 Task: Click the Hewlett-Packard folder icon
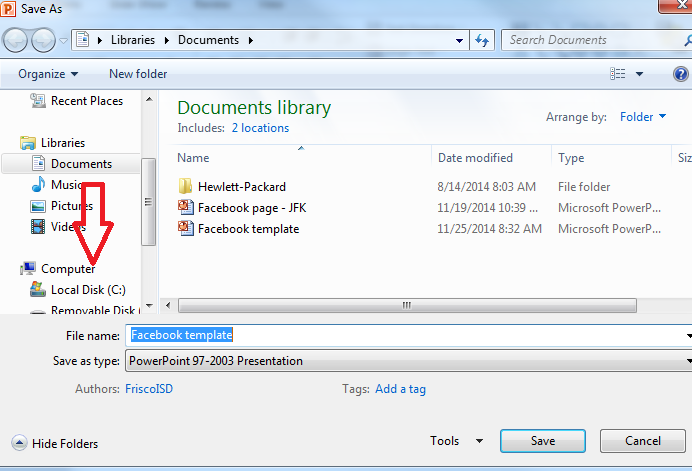click(185, 186)
